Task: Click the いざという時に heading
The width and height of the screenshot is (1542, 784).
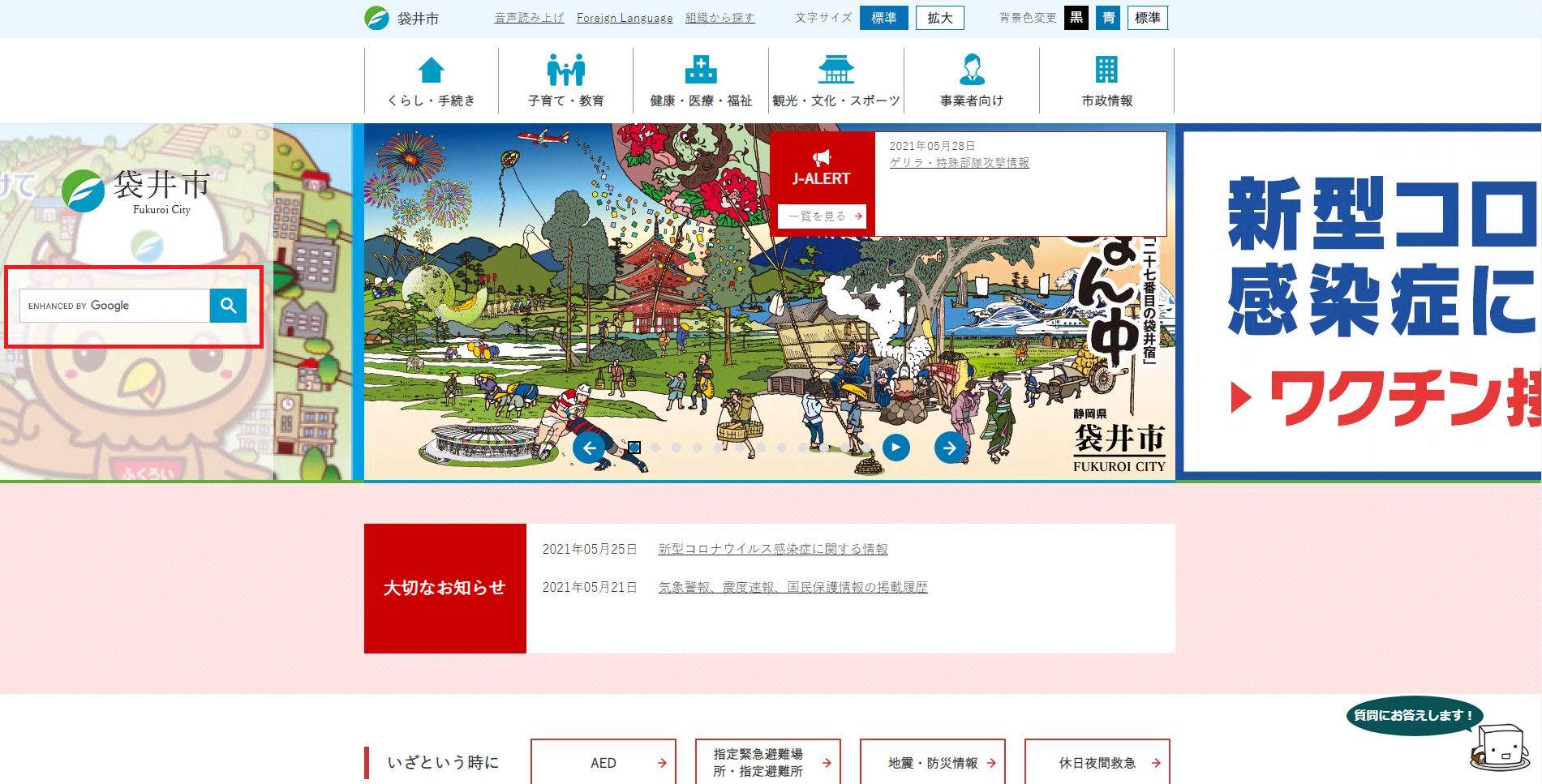Action: coord(443,762)
